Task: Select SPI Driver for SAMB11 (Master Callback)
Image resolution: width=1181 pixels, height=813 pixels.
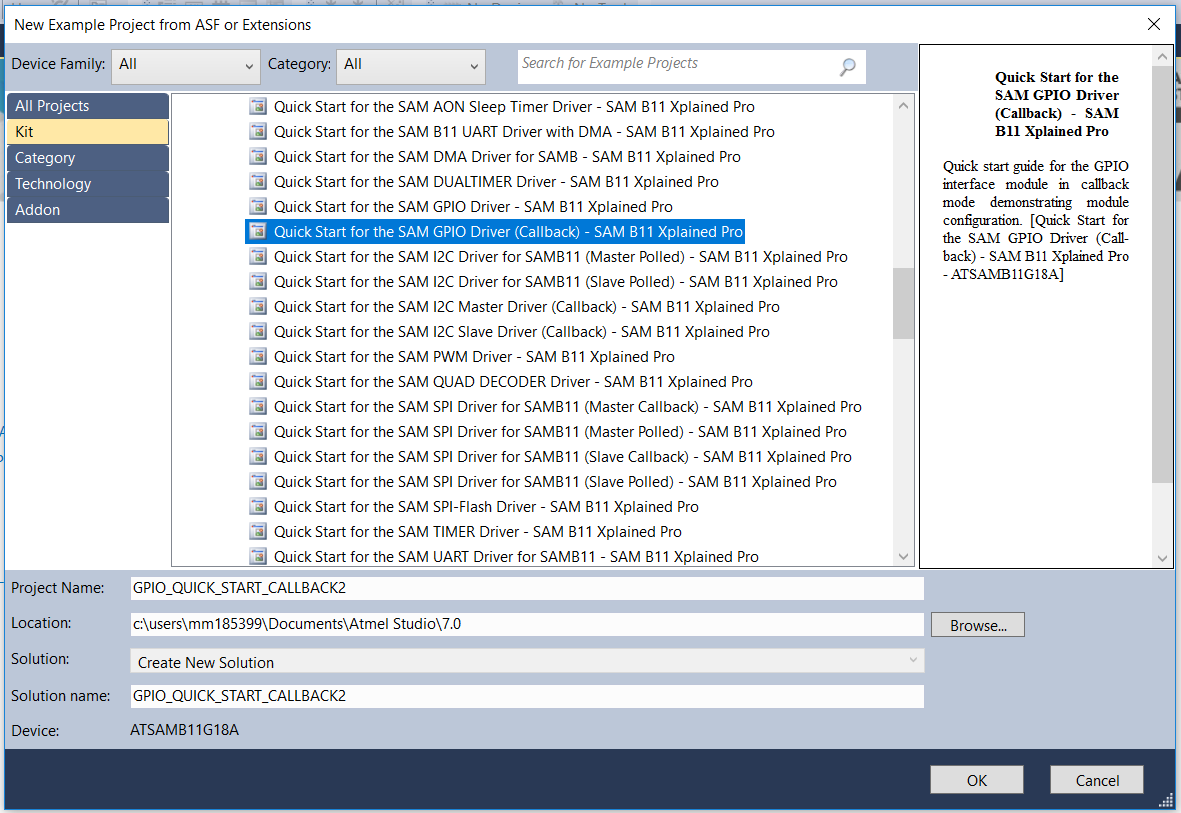Action: (567, 406)
